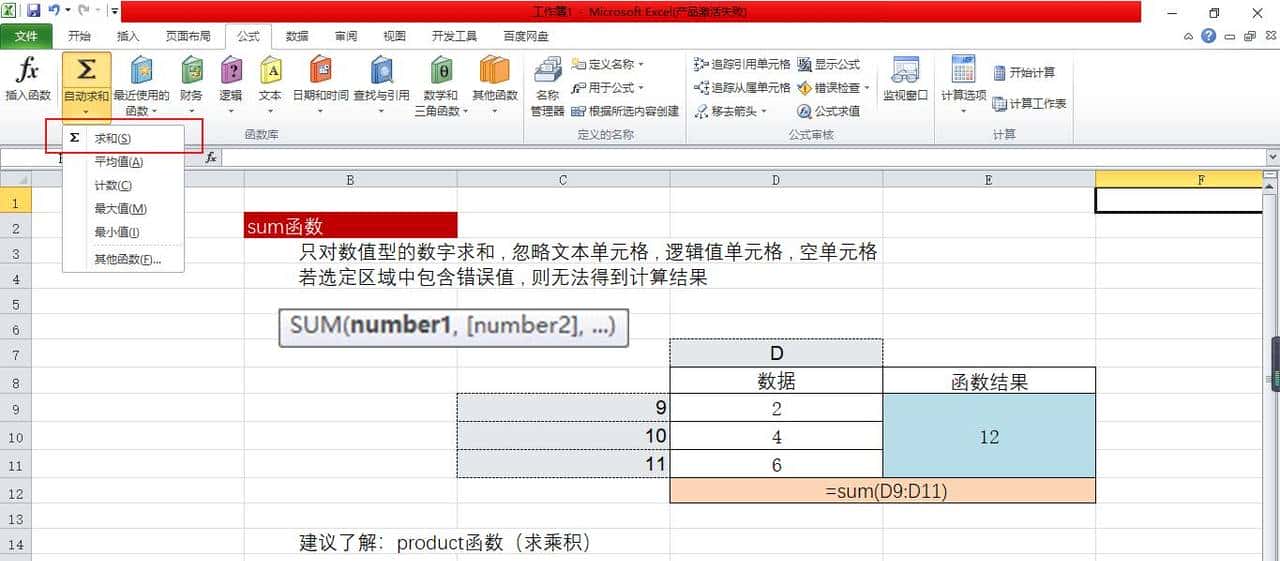Screen dimensions: 1280x561
Task: Click the Undo arrow icon
Action: coord(54,12)
